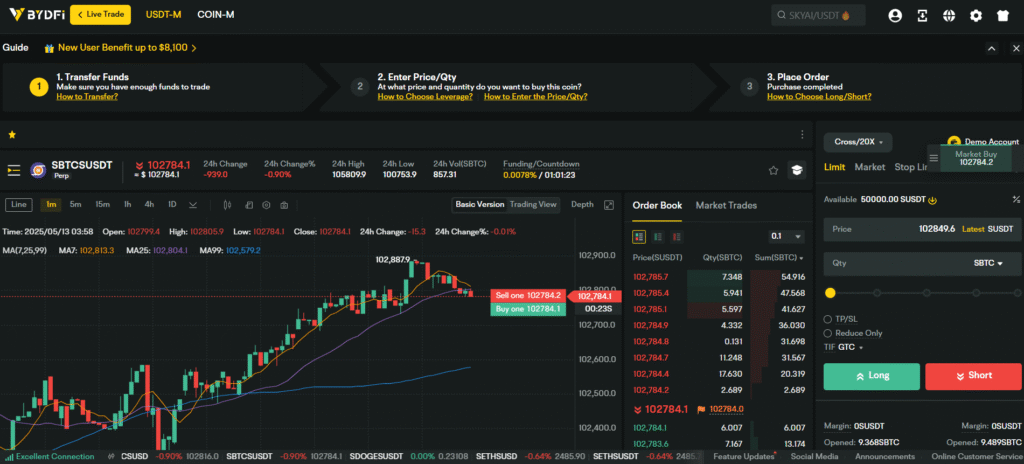Set quantity slider to the midpoint node
Viewport: 1024px width, 464px height.
pos(925,293)
